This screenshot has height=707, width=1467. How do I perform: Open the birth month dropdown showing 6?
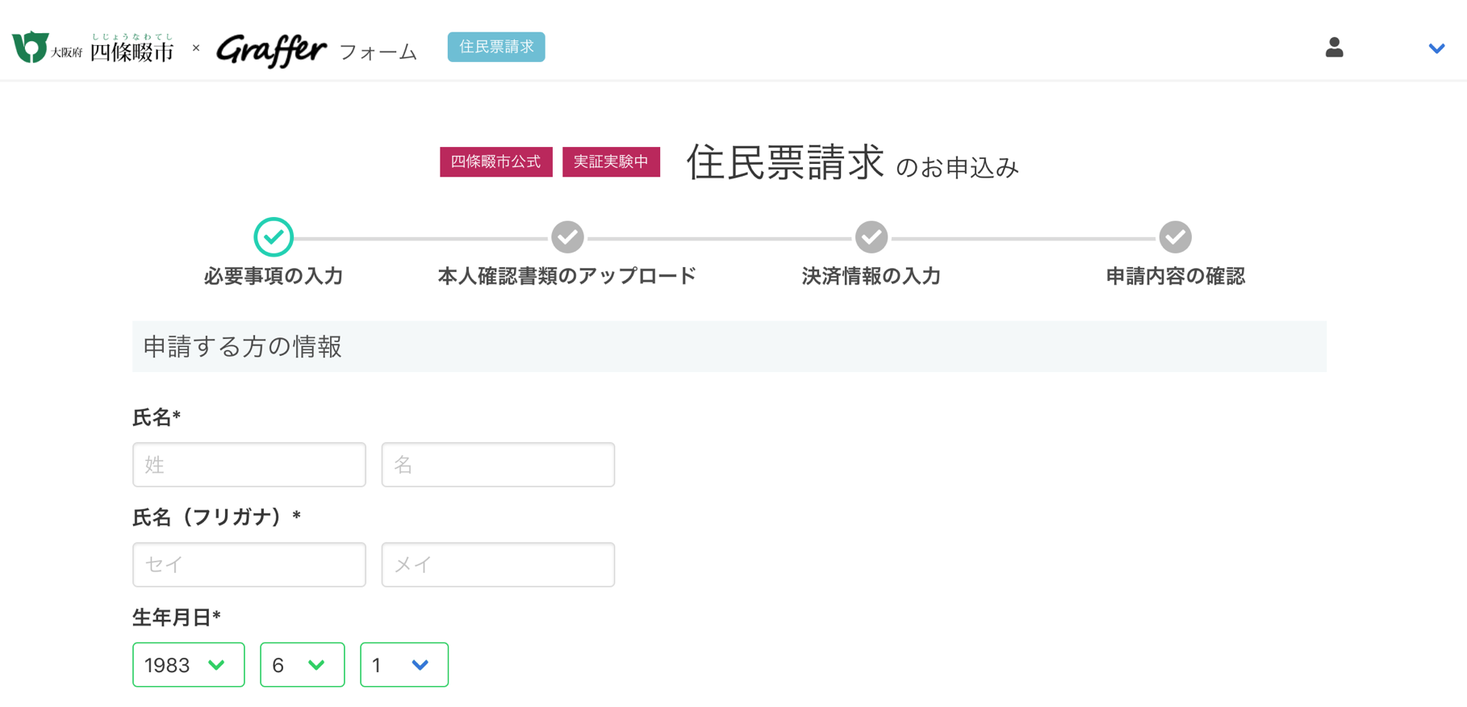coord(302,665)
